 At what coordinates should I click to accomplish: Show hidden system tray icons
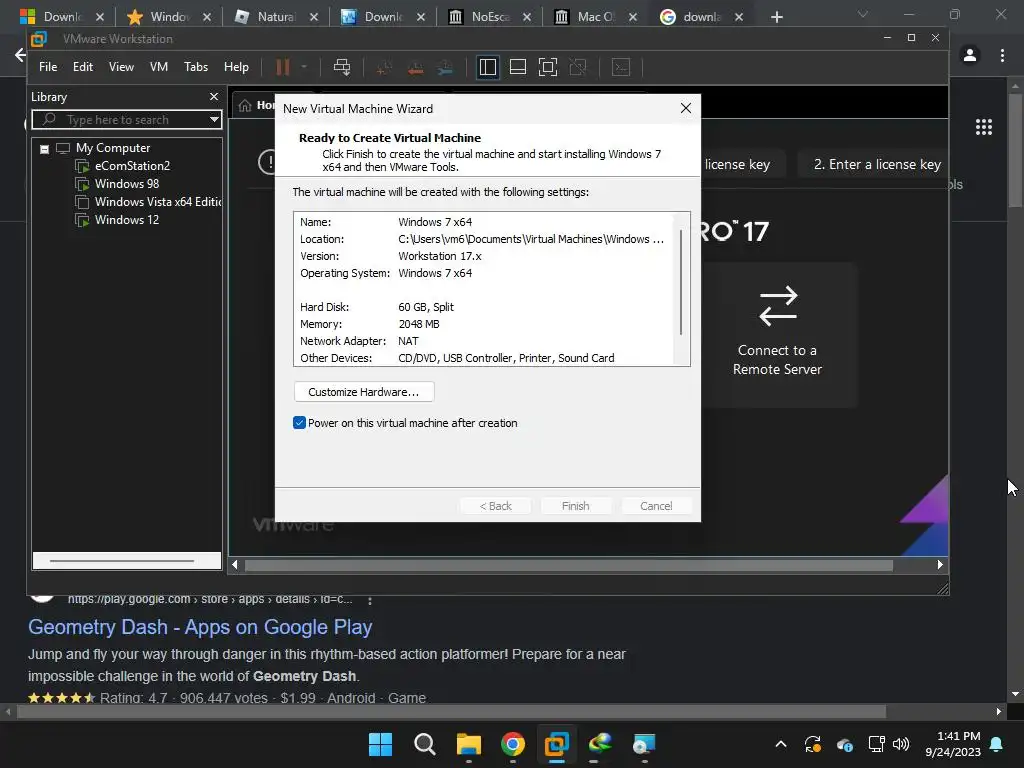[x=780, y=744]
